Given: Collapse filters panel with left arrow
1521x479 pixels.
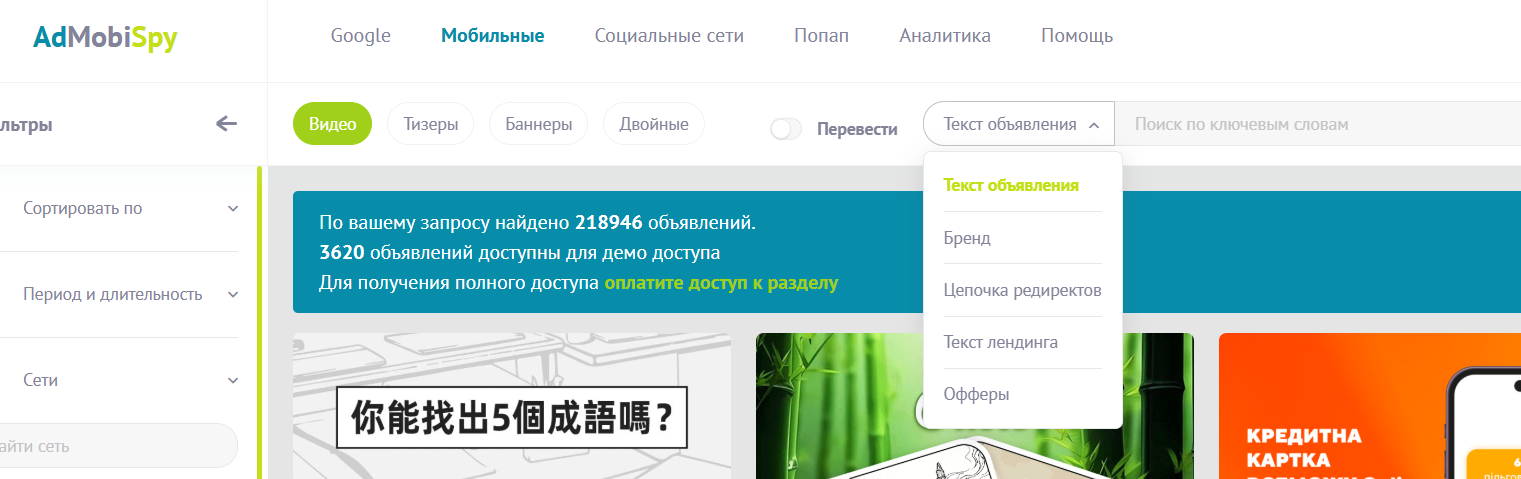Looking at the screenshot, I should (227, 124).
